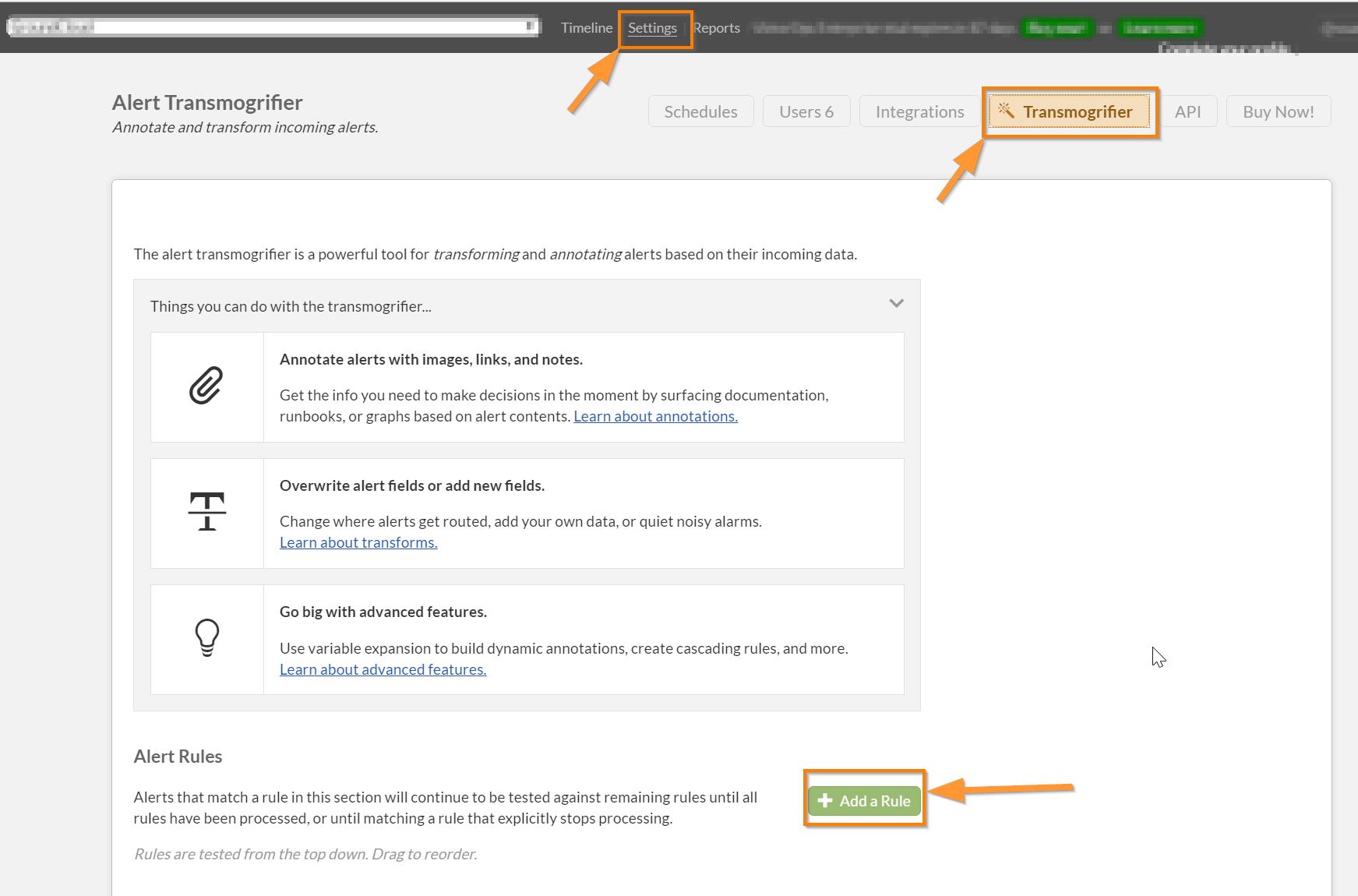Select Settings in the top navigation
The image size is (1358, 896).
[x=652, y=28]
